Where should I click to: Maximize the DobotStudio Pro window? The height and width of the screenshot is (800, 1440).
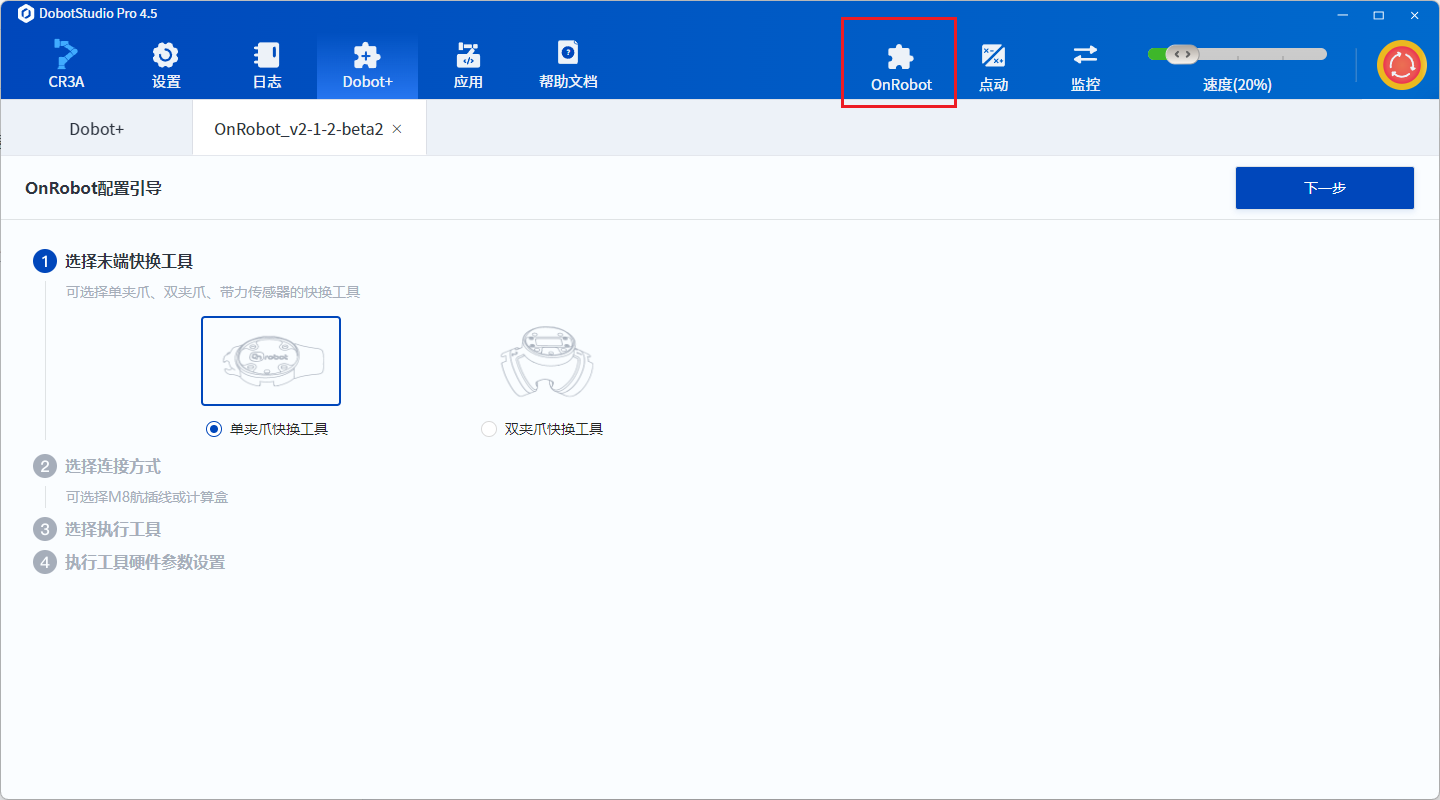(x=1378, y=14)
